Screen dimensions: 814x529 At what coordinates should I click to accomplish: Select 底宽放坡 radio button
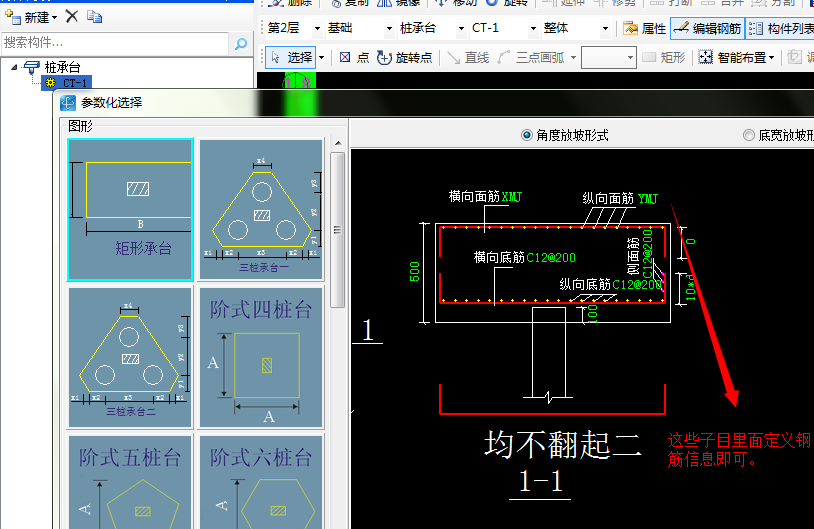(748, 135)
